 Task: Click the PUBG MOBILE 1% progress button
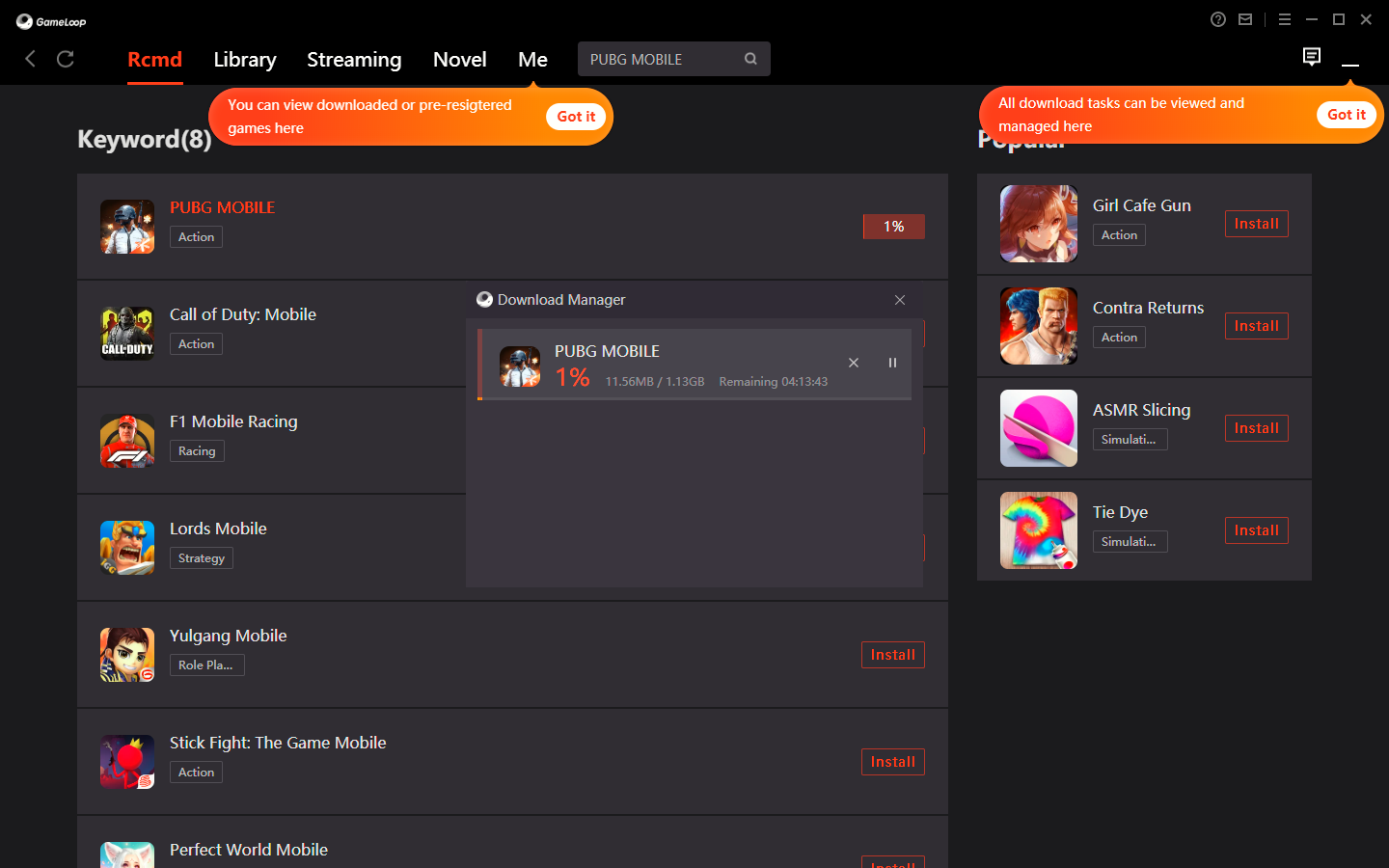click(894, 227)
